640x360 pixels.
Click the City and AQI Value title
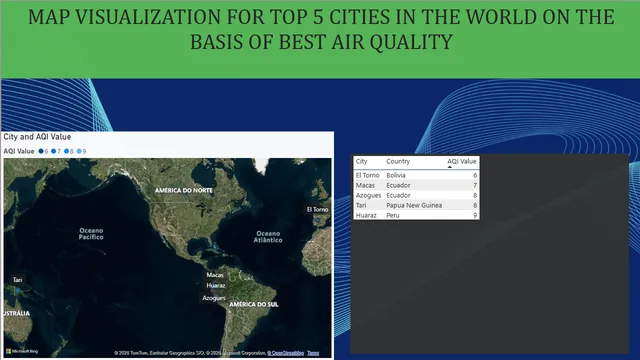37,137
